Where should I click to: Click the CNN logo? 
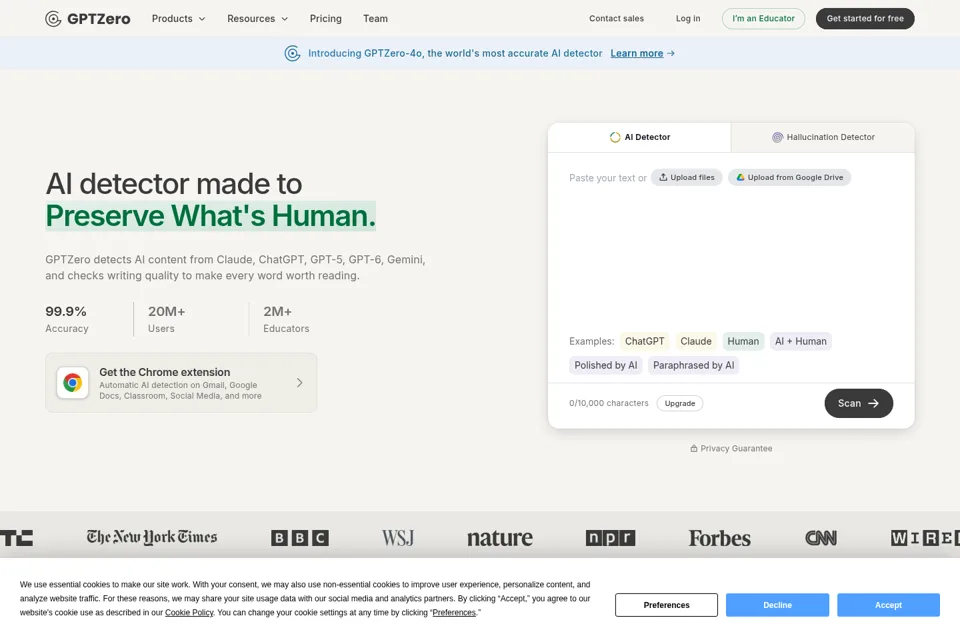820,538
